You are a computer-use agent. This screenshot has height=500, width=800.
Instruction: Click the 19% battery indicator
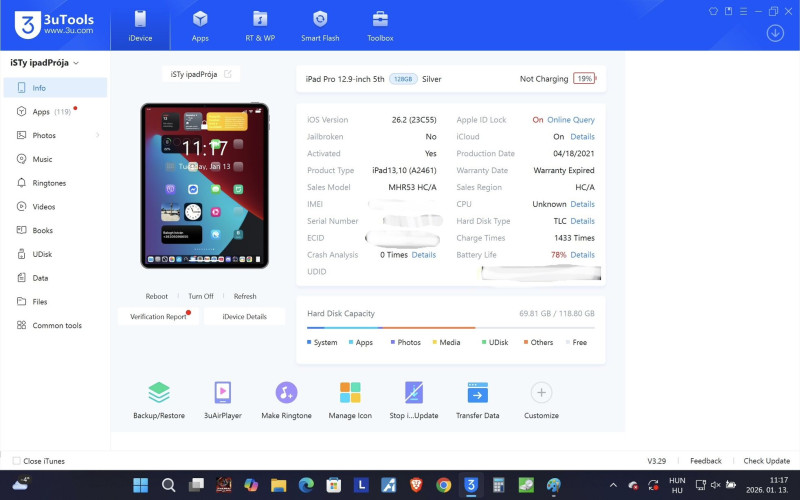tap(585, 79)
